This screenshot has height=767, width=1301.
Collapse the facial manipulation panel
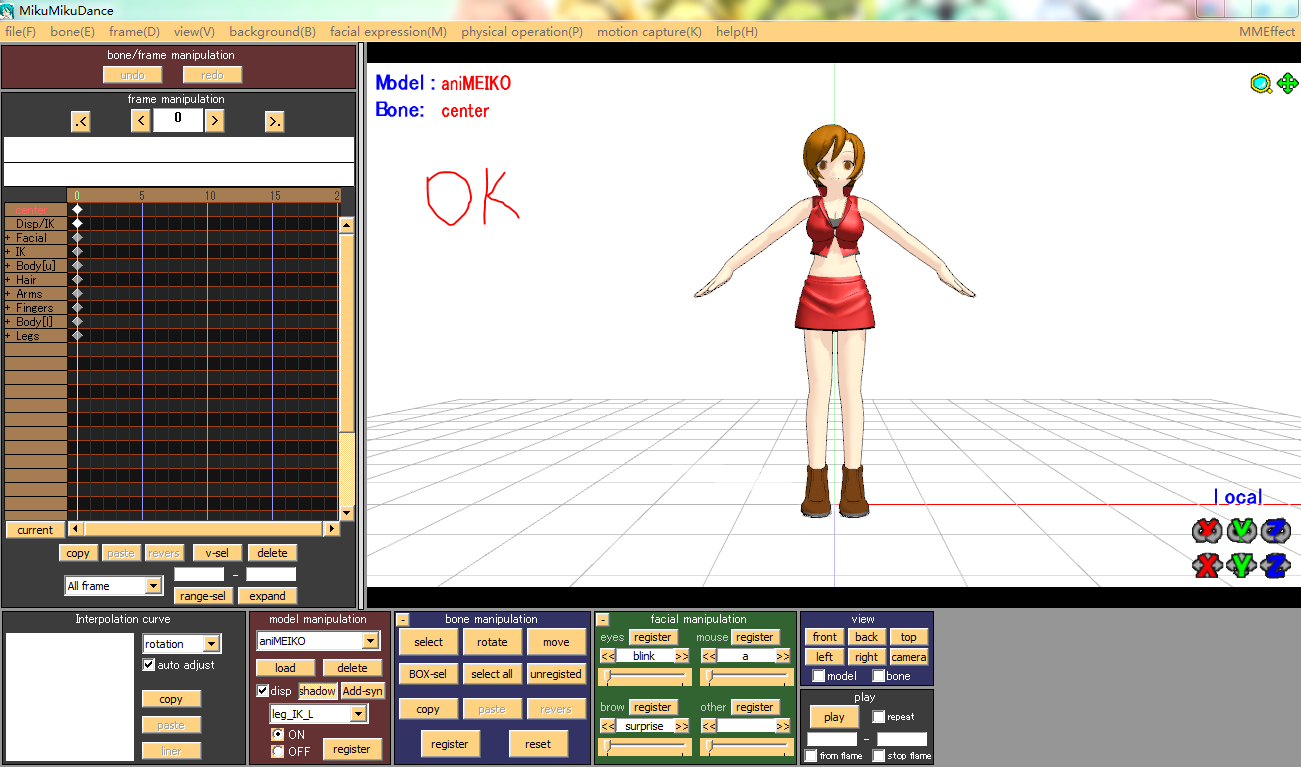pyautogui.click(x=603, y=620)
